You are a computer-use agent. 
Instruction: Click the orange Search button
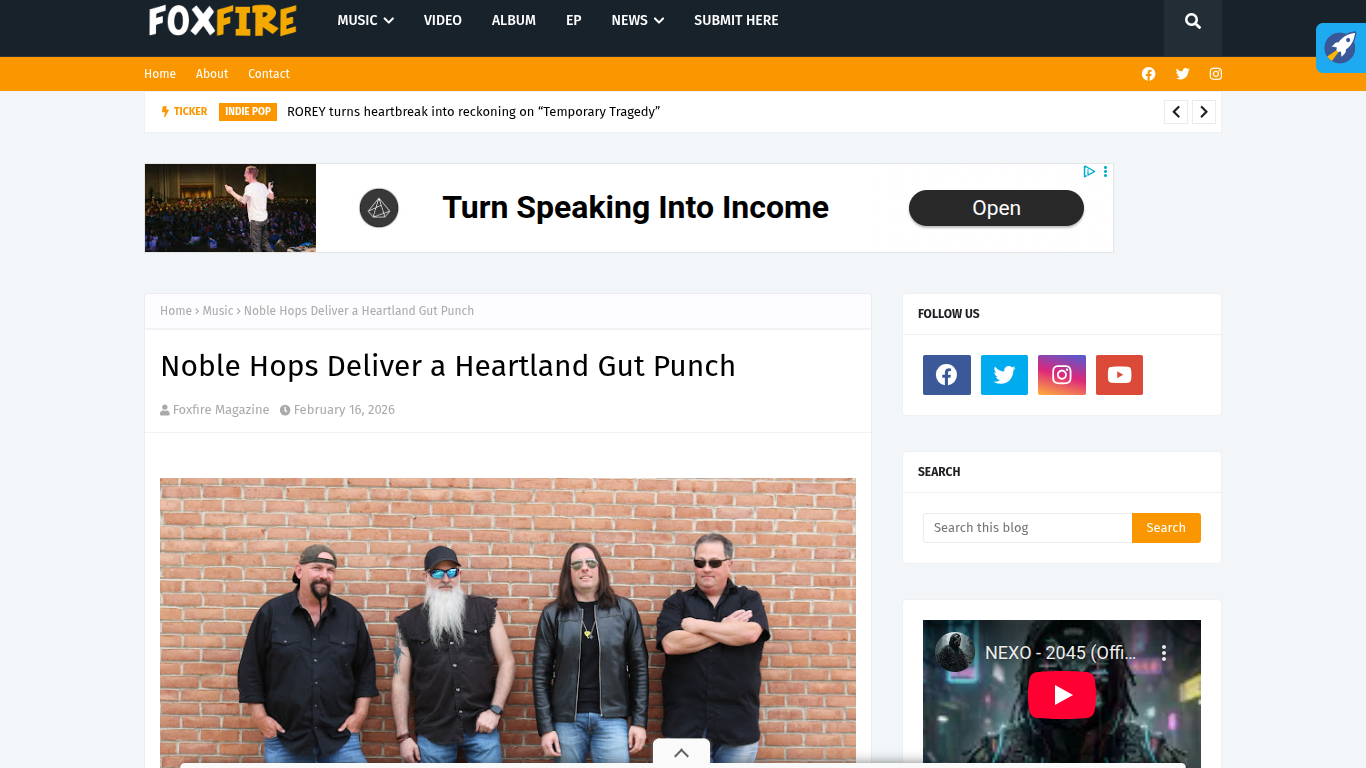click(x=1166, y=528)
